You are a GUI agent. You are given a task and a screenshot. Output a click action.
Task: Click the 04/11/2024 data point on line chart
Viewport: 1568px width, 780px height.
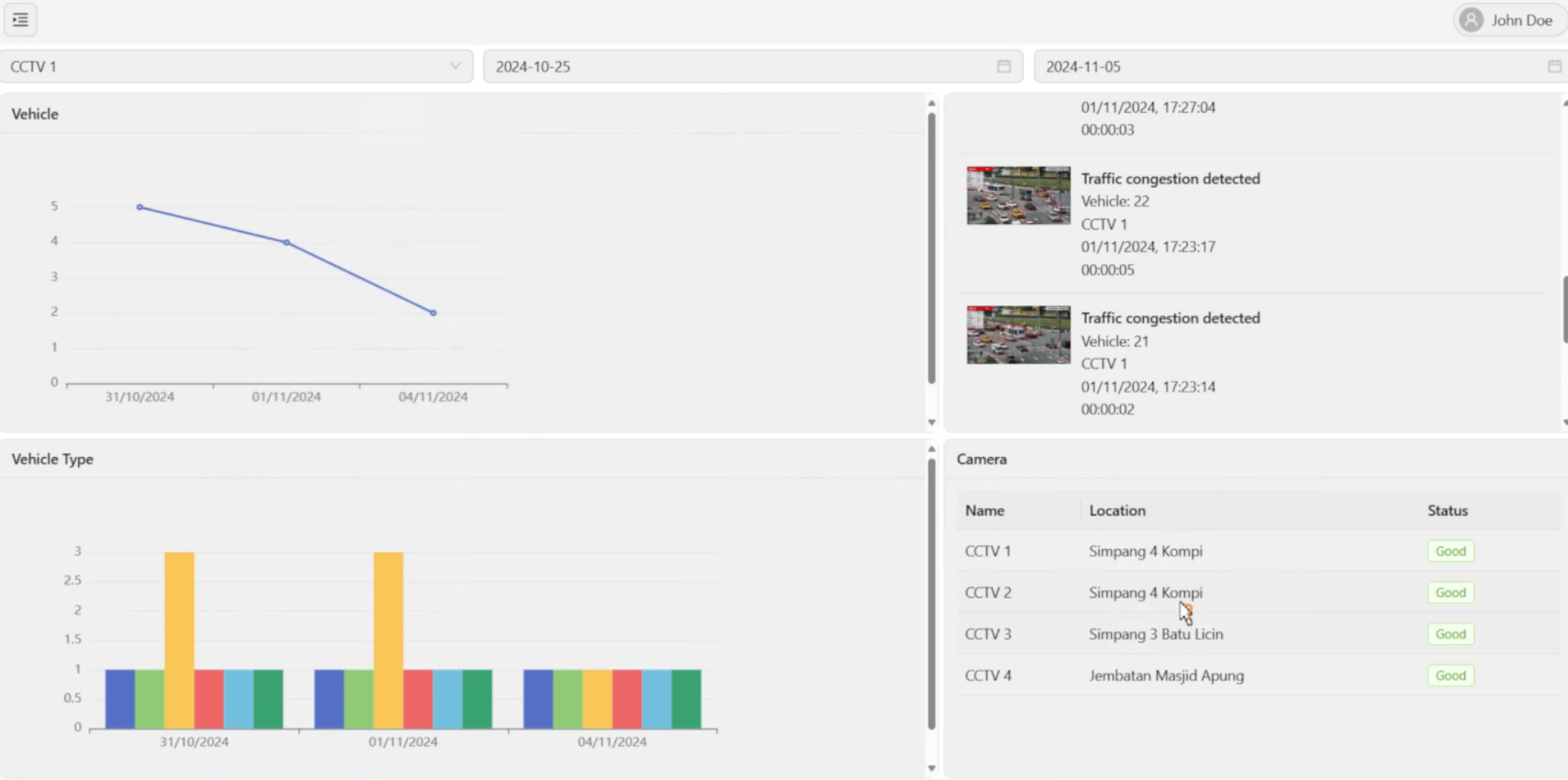pyautogui.click(x=433, y=313)
